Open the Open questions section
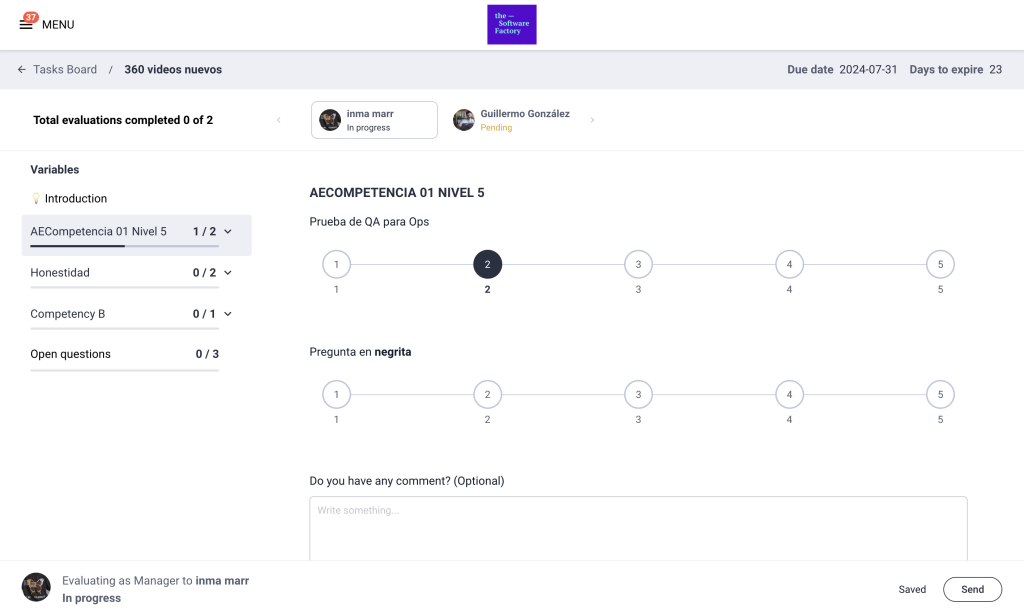Screen dimensions: 1024x616 (71, 354)
